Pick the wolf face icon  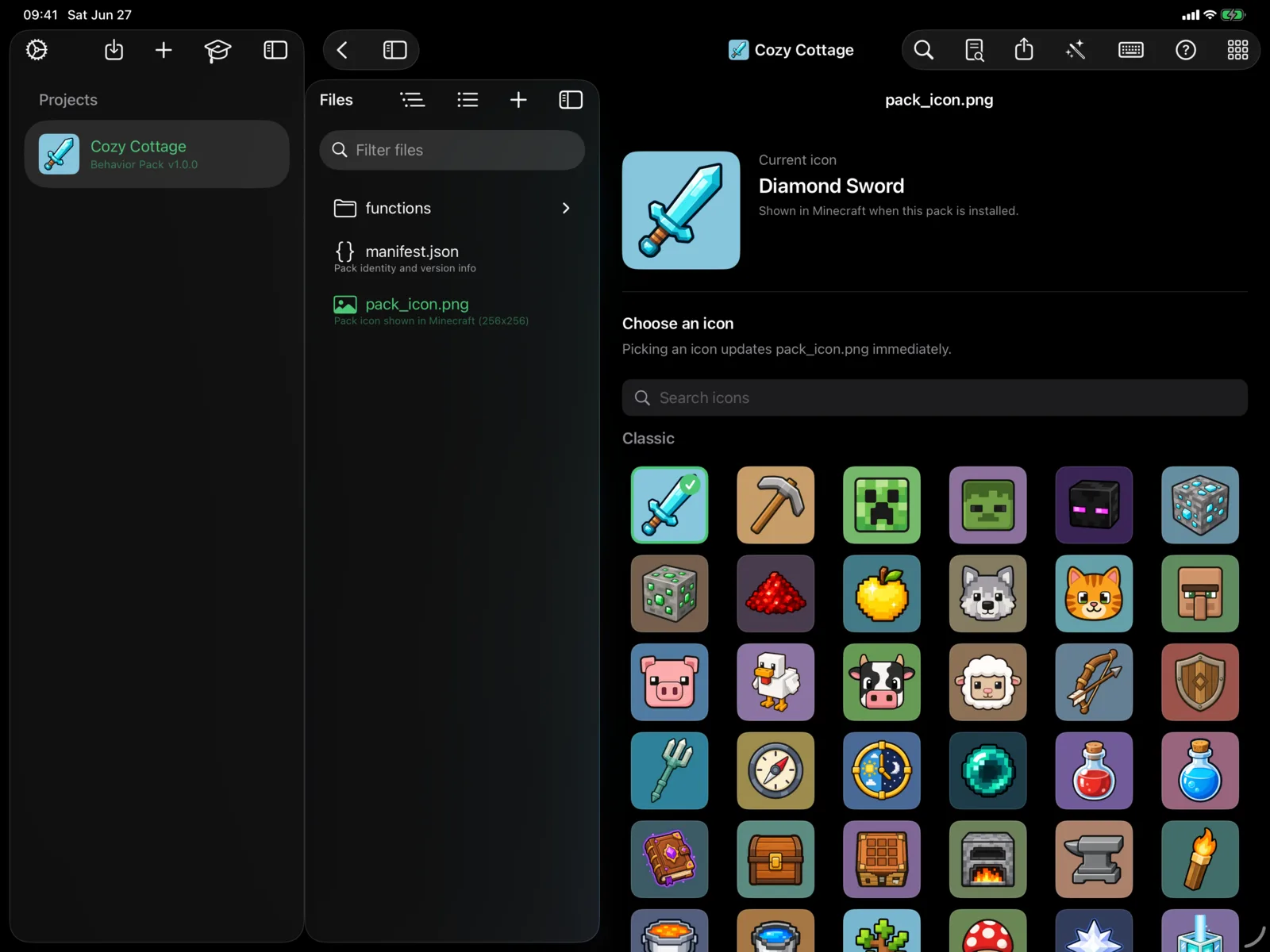pyautogui.click(x=988, y=593)
